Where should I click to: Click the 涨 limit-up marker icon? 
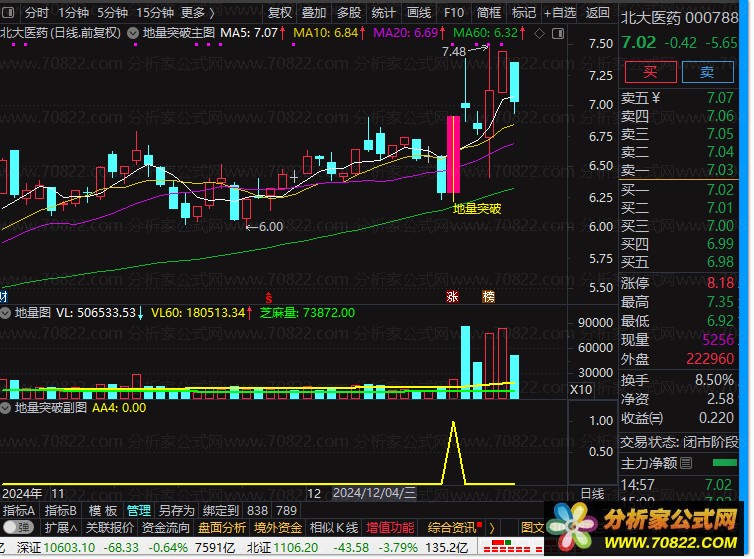(x=452, y=296)
